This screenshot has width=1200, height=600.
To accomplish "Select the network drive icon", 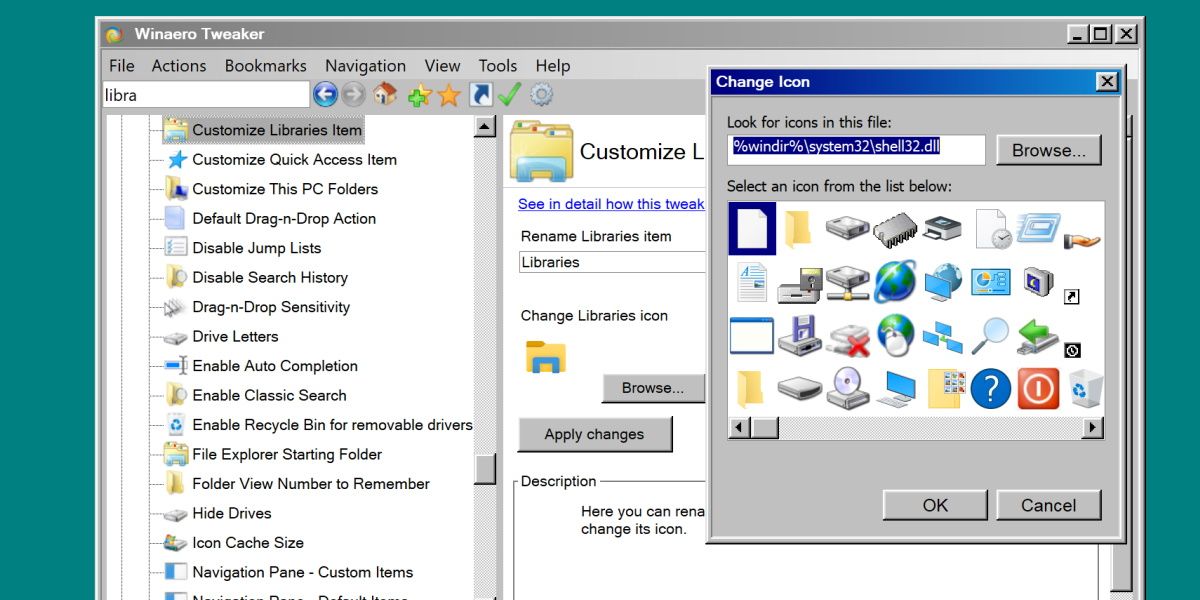I will [847, 282].
